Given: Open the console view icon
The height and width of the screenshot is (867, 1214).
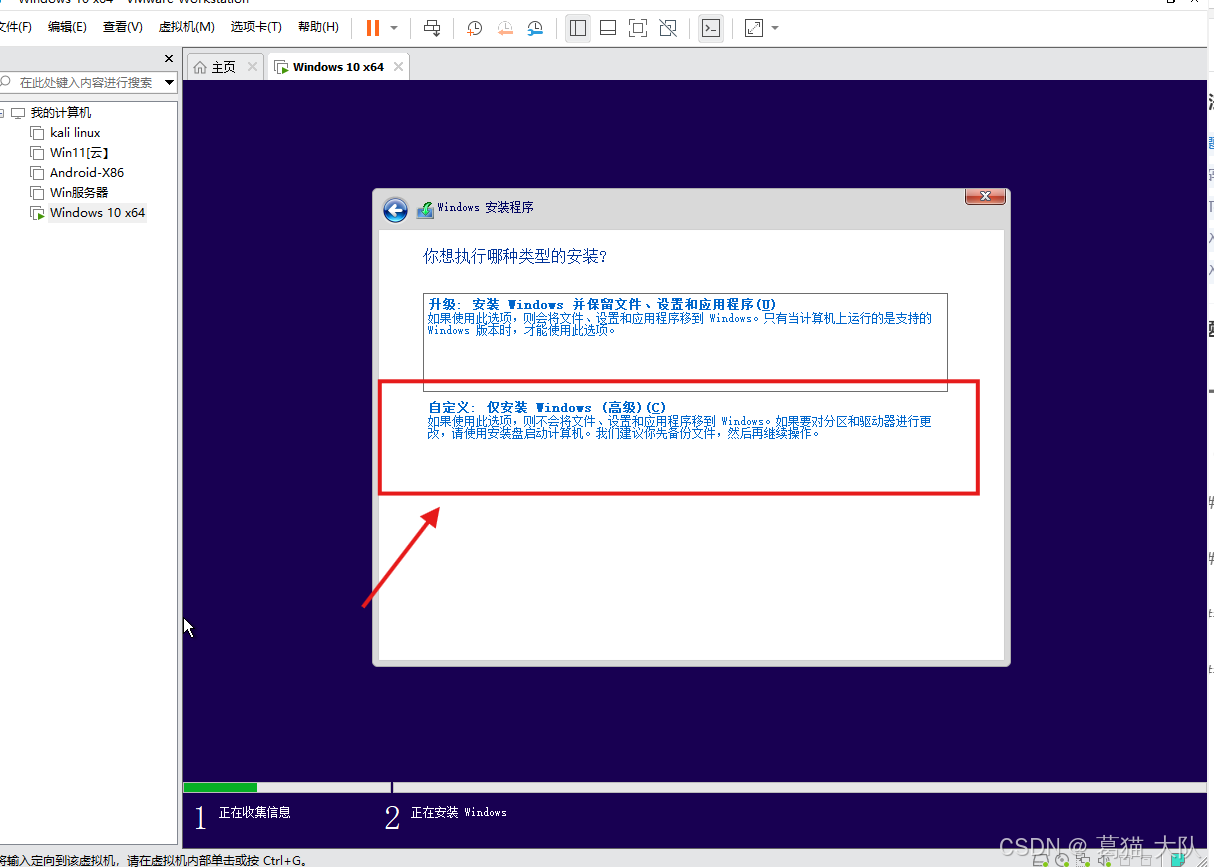Looking at the screenshot, I should click(x=710, y=28).
